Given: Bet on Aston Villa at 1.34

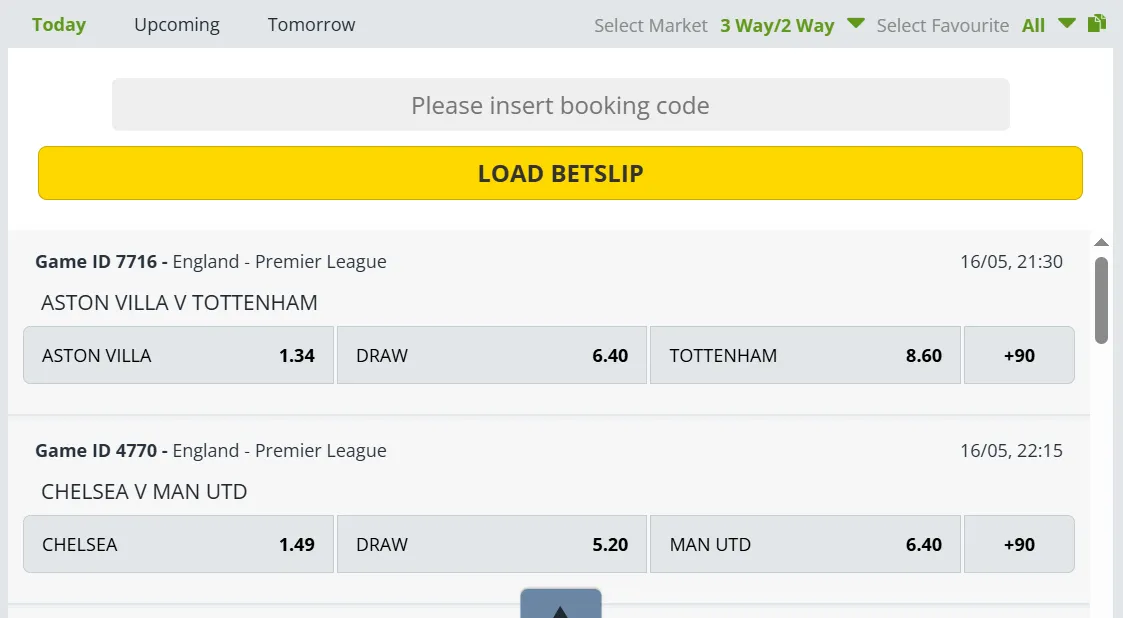Looking at the screenshot, I should point(178,355).
